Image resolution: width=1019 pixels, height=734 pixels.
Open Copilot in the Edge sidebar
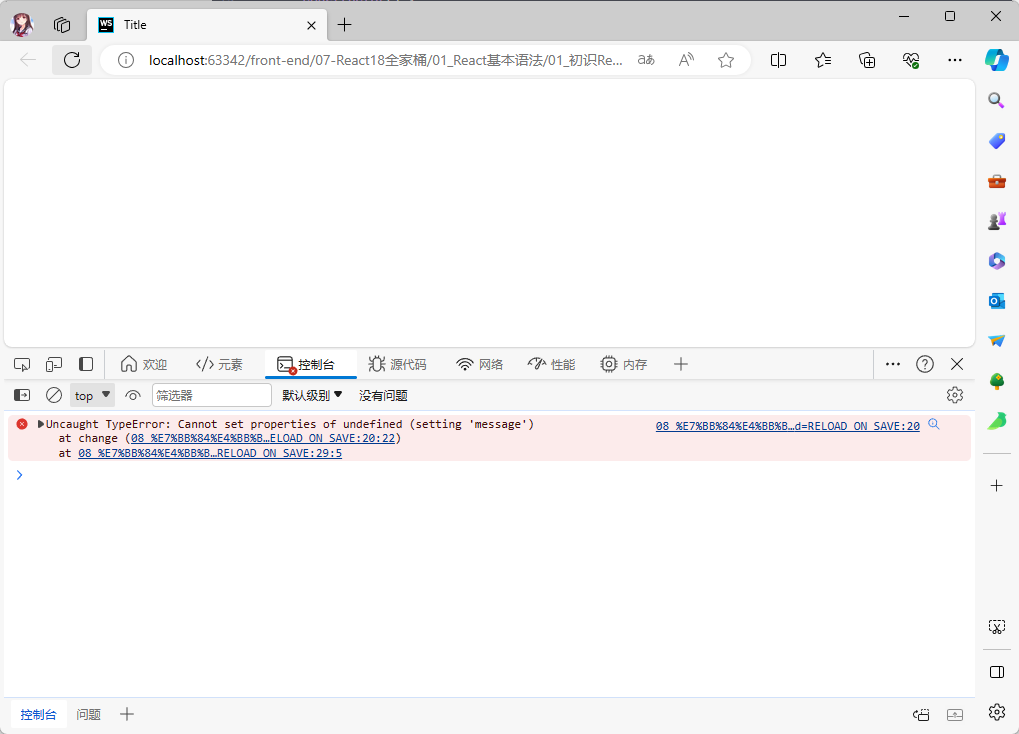996,59
